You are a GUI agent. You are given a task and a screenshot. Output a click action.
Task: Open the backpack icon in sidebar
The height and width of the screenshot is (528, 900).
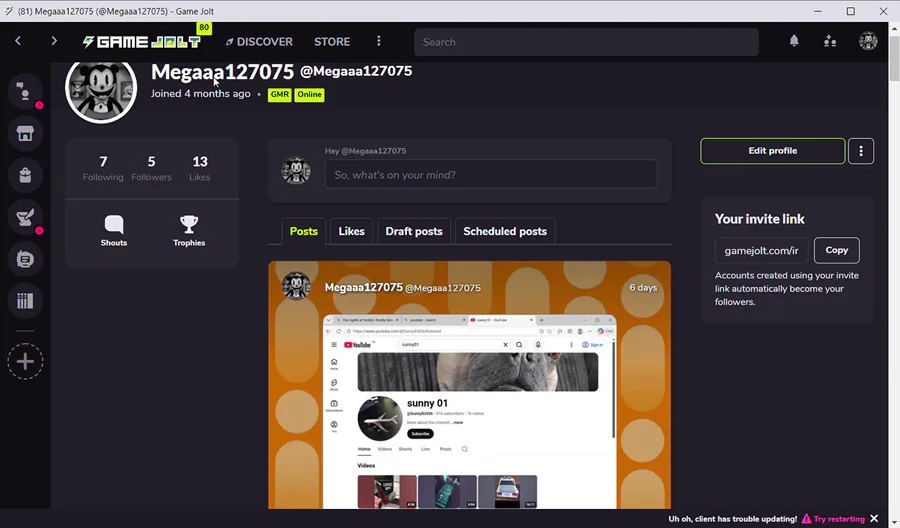point(25,176)
